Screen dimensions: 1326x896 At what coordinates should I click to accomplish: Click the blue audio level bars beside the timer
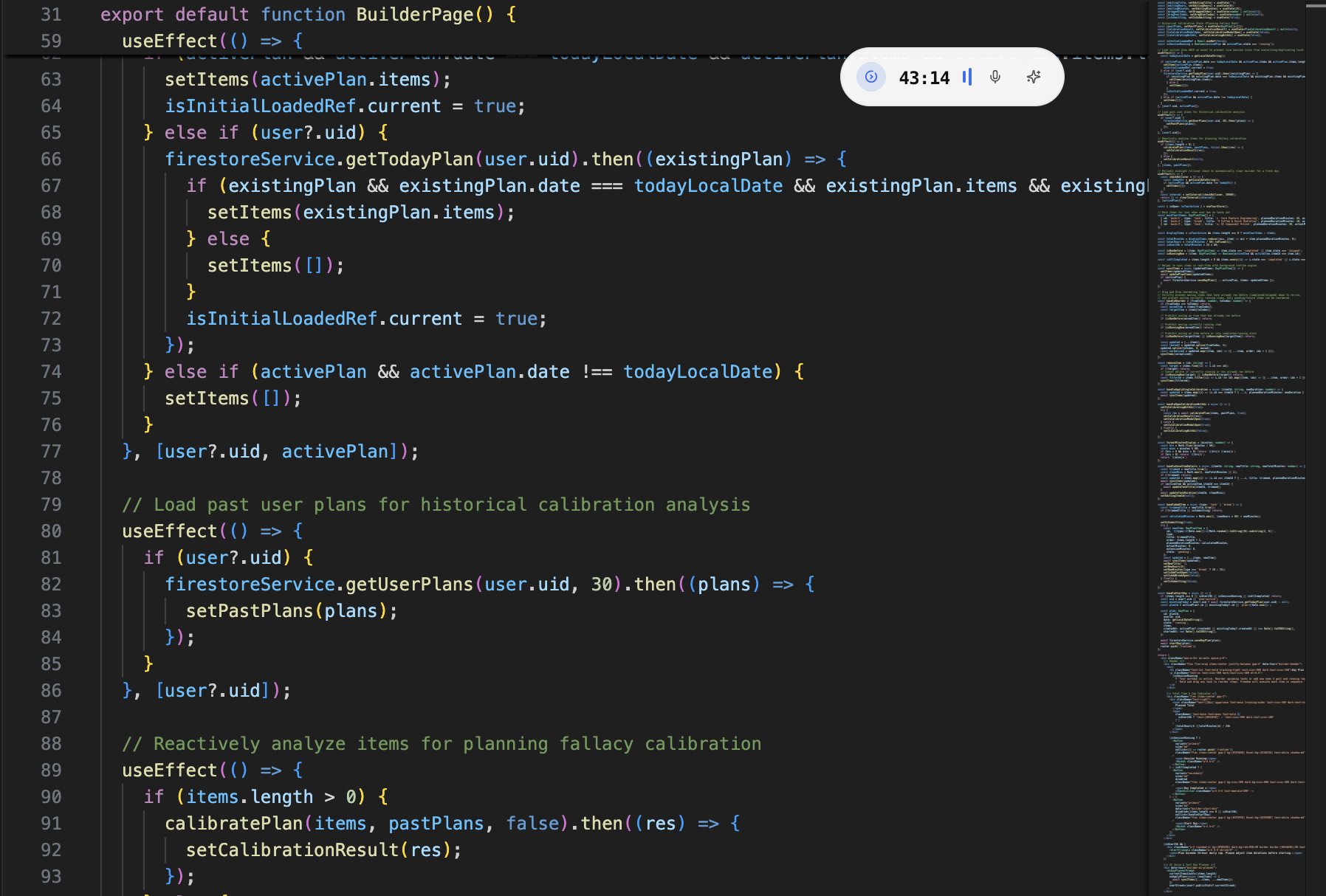tap(967, 77)
